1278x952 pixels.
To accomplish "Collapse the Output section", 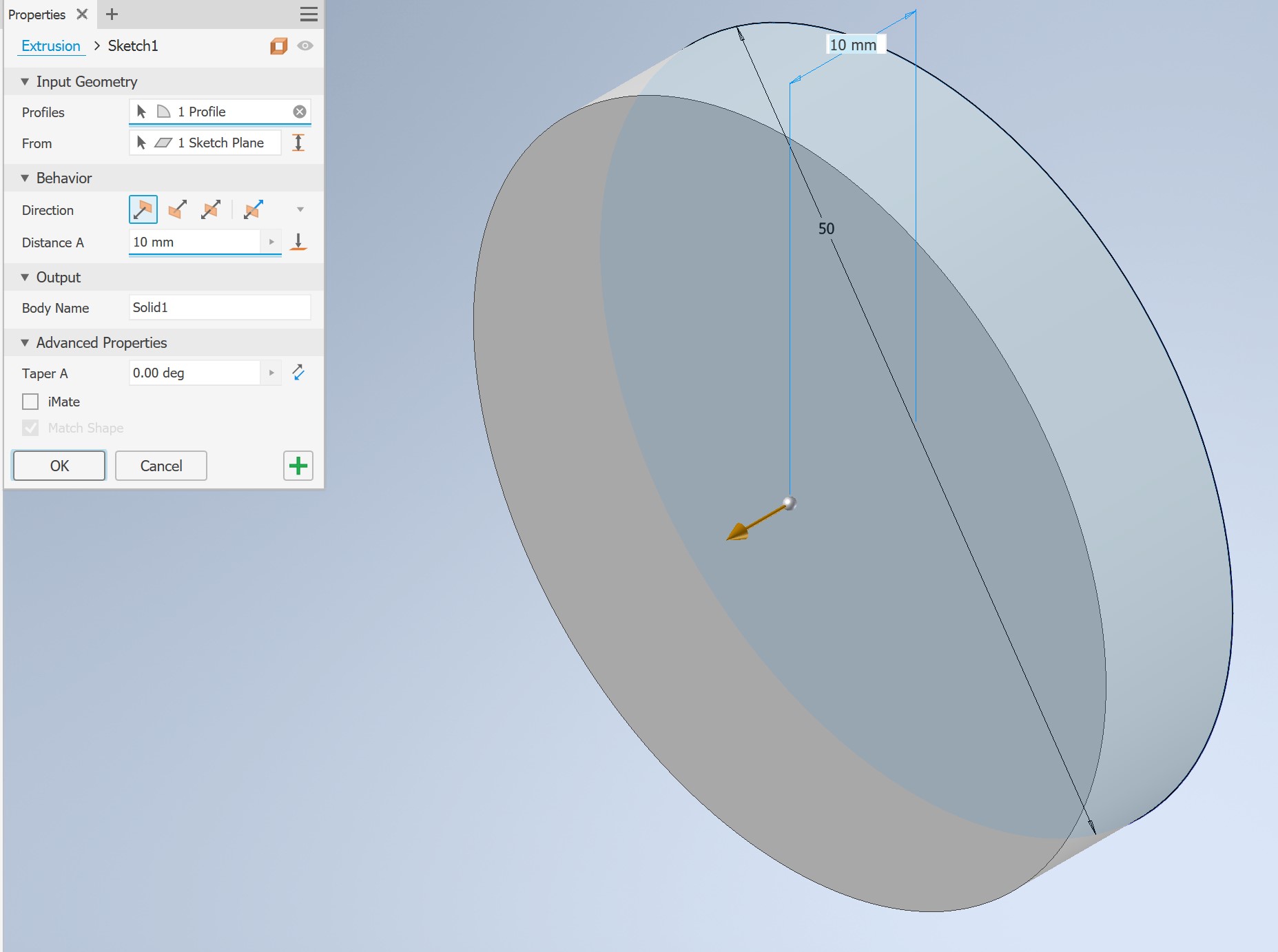I will click(25, 277).
